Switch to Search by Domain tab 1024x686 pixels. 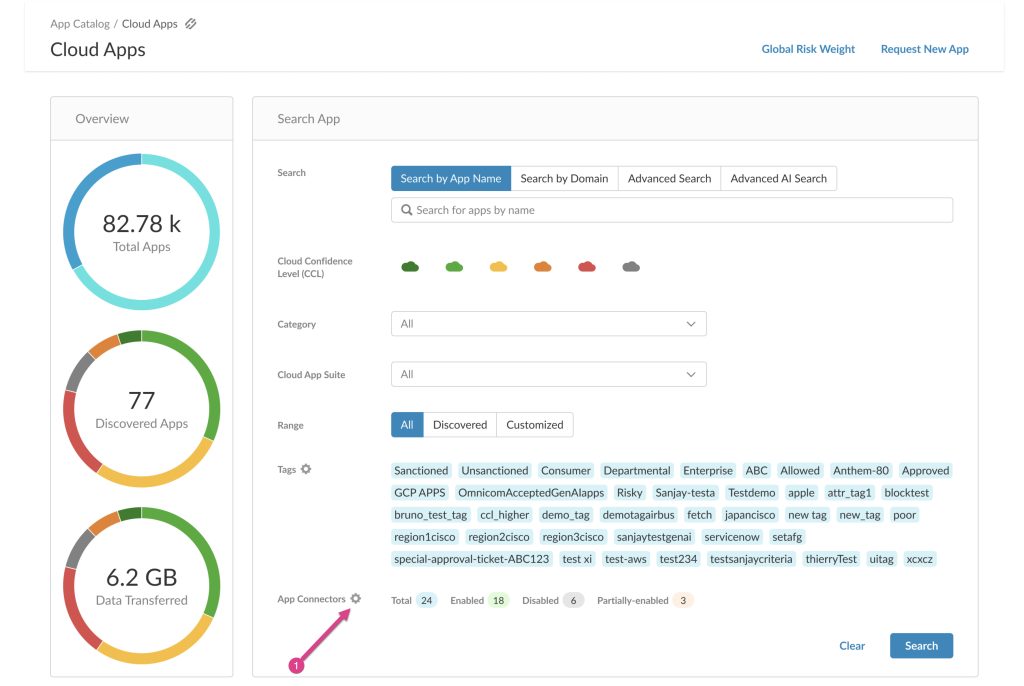(x=564, y=178)
